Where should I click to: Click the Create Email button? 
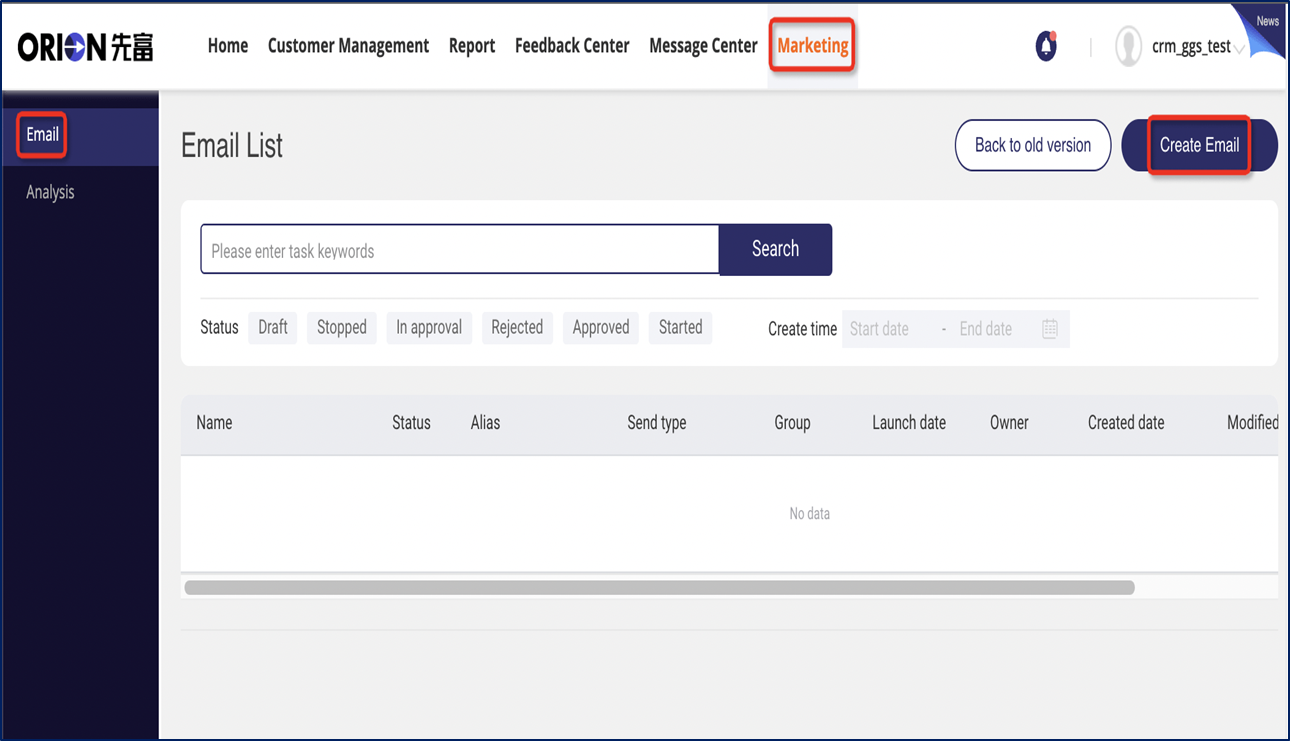1200,145
